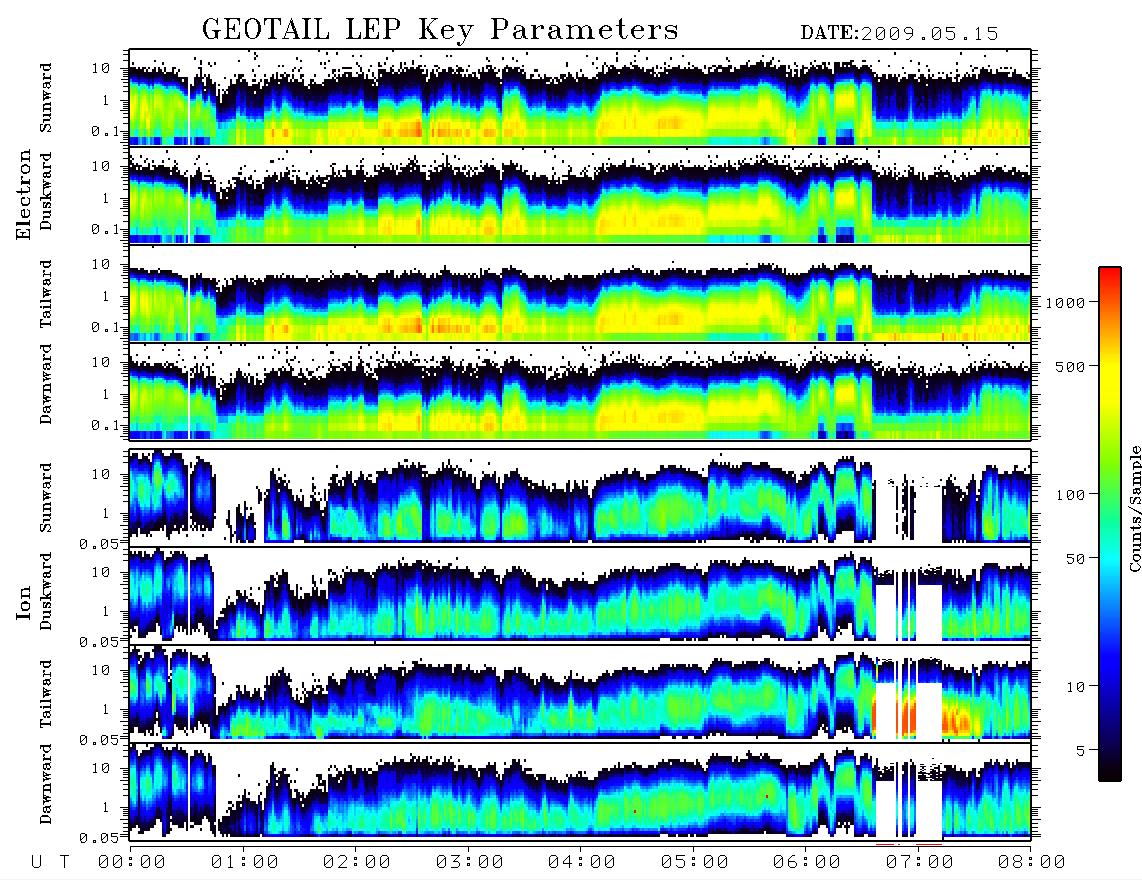Click inside the Ion Tailward spectrogram panel
This screenshot has height=880, width=1142.
(580, 692)
